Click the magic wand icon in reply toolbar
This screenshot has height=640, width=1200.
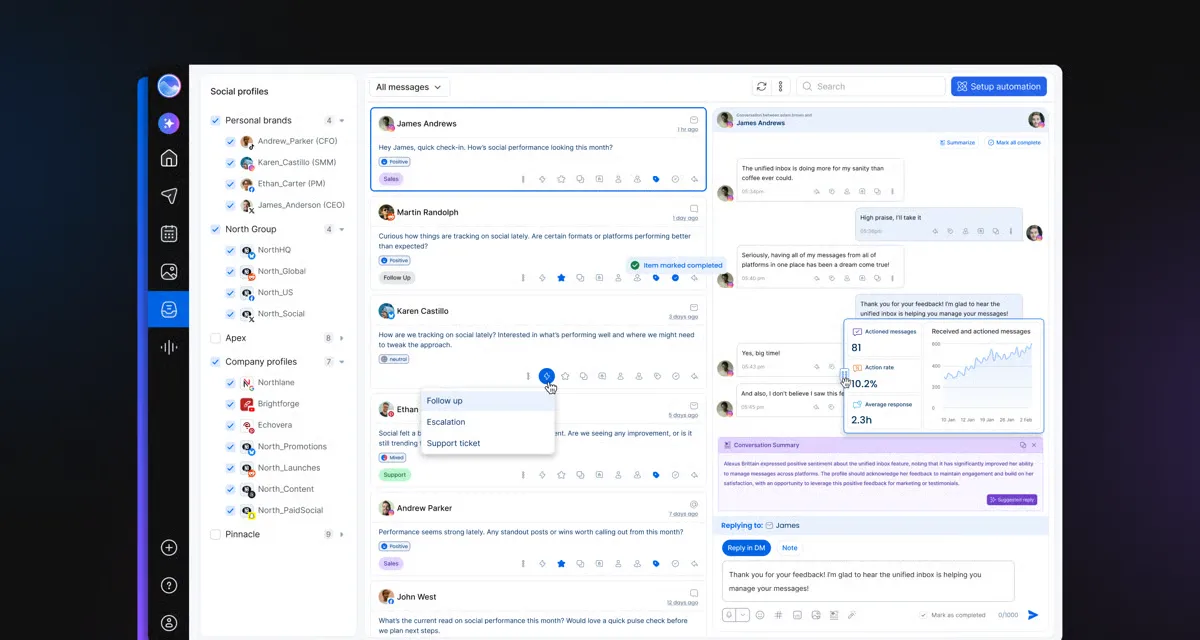(x=852, y=615)
